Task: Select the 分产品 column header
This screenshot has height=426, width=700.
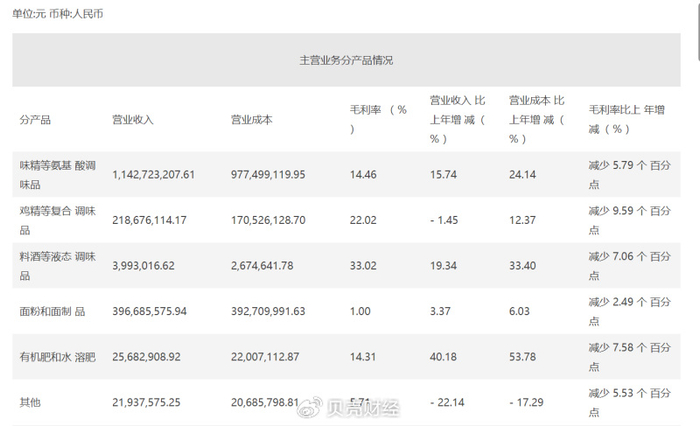Action: [x=35, y=120]
